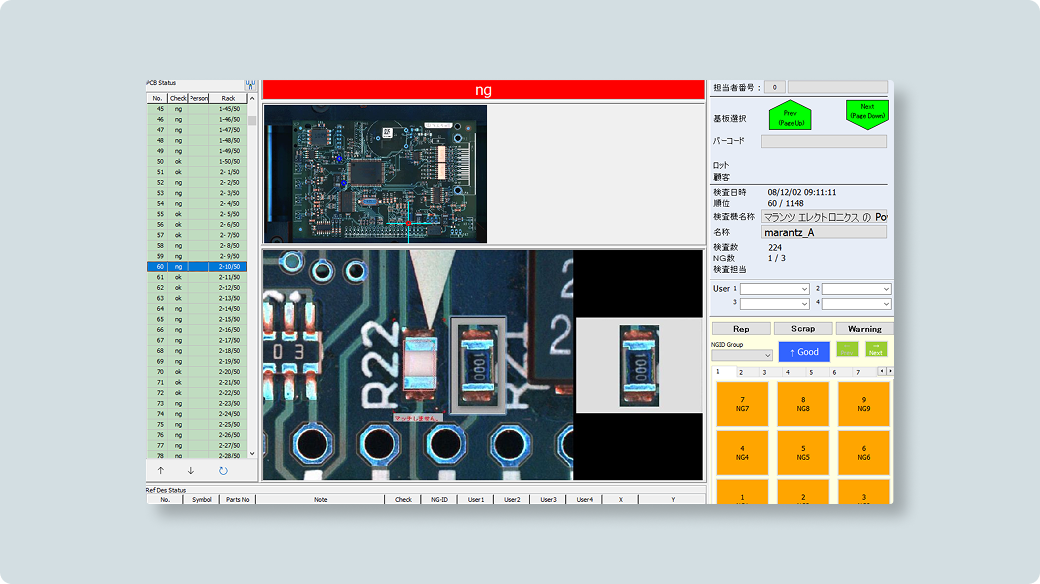1040x584 pixels.
Task: Expand the NGID Group combo box
Action: tap(741, 355)
